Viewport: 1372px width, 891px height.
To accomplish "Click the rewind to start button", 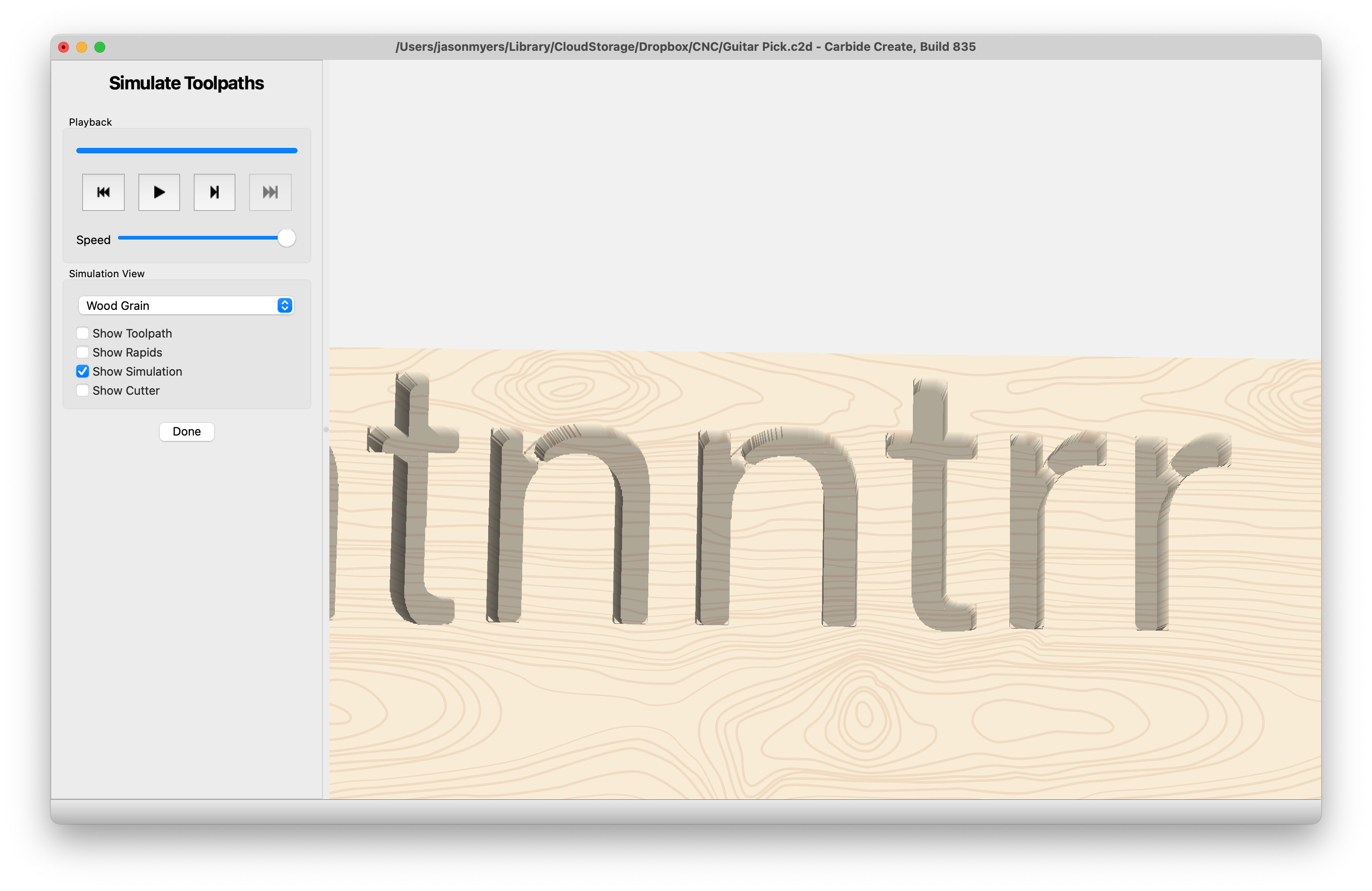I will pos(103,192).
